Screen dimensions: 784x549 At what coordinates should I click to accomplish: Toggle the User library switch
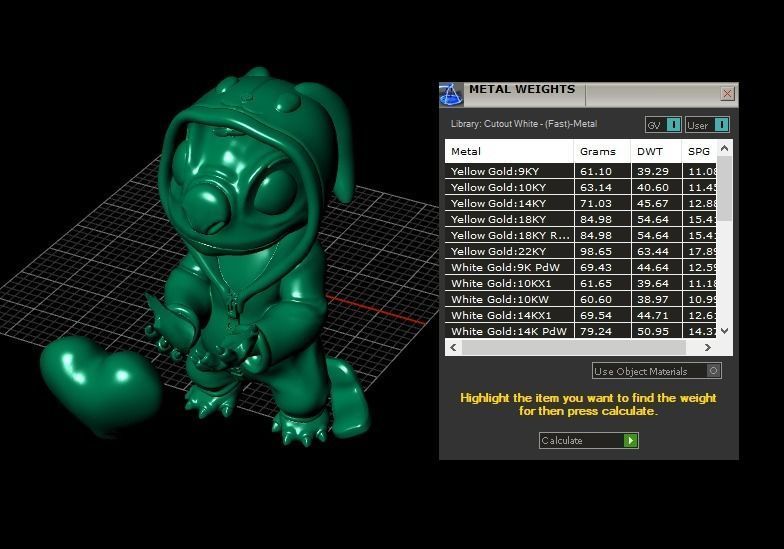click(x=707, y=125)
